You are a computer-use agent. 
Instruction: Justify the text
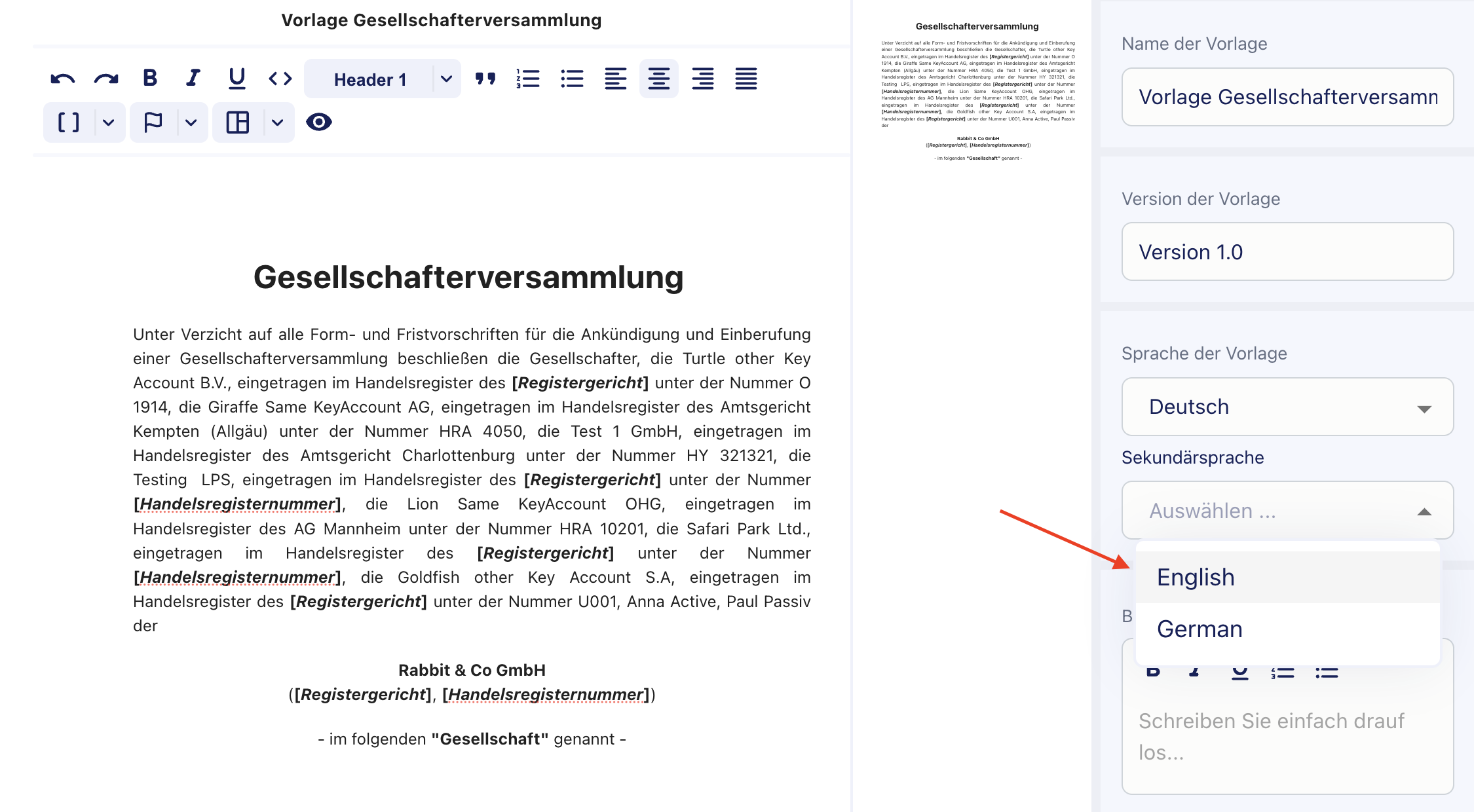pyautogui.click(x=746, y=79)
